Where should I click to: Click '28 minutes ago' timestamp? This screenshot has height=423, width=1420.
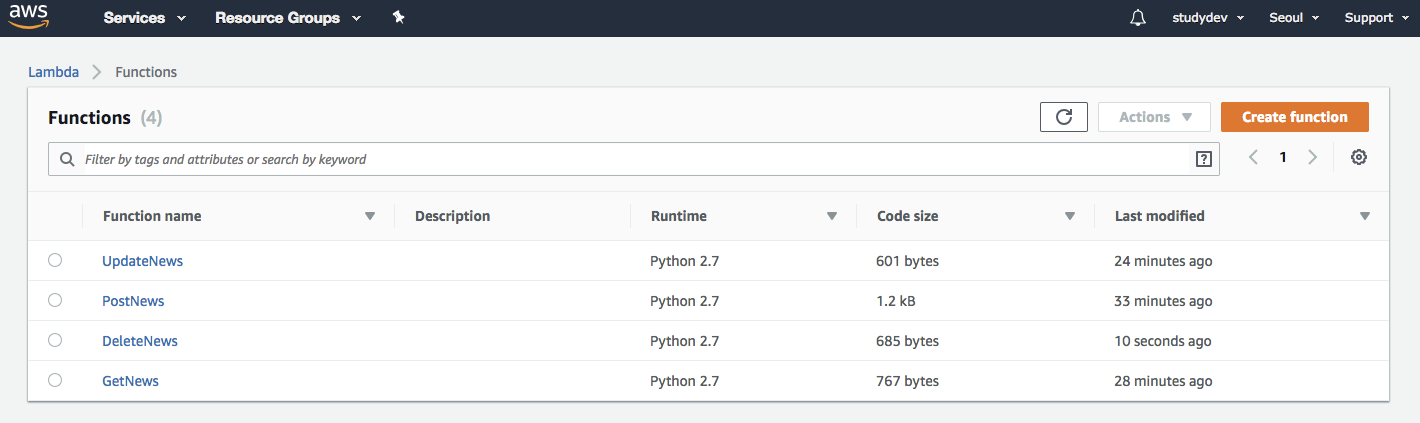click(1163, 381)
